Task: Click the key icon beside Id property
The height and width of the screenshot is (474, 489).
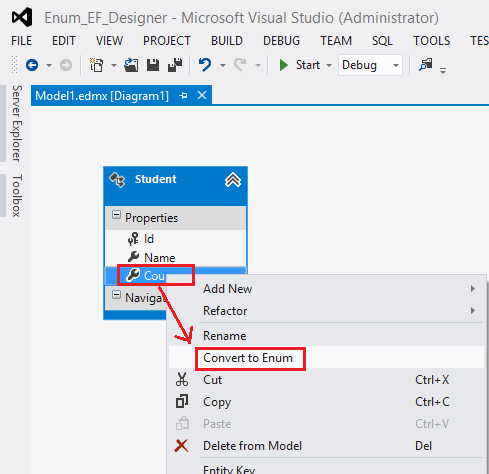Action: click(x=133, y=239)
